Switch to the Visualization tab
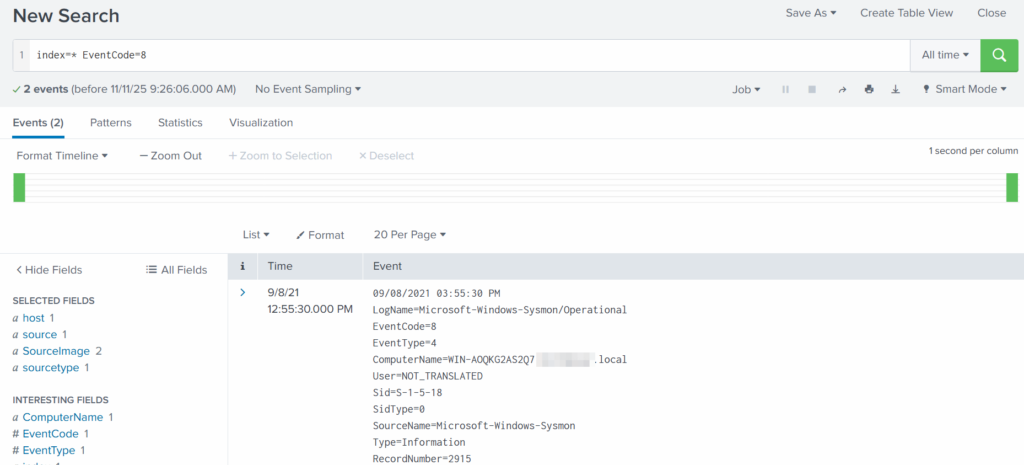Viewport: 1024px width, 465px height. [261, 123]
